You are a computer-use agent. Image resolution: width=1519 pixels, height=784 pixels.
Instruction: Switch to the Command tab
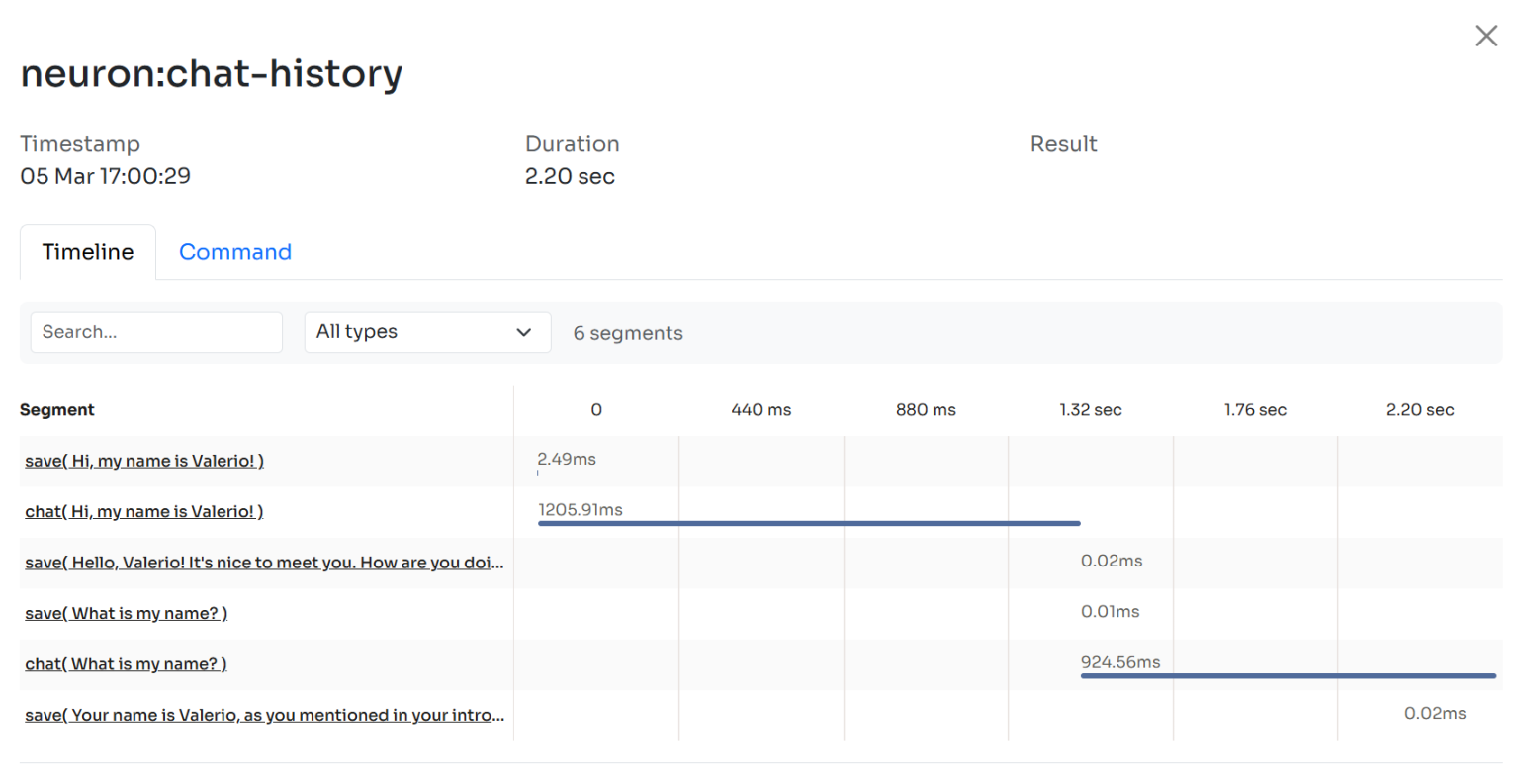[235, 252]
